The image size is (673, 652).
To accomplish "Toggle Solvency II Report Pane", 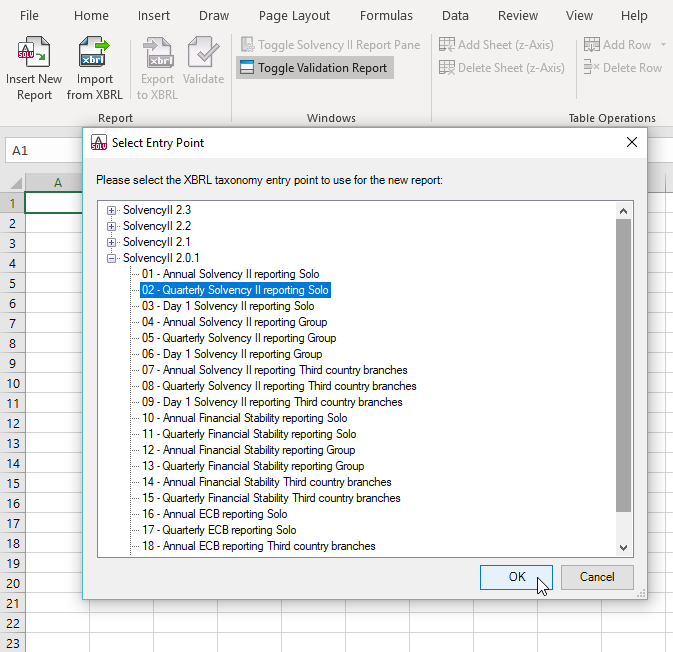I will pyautogui.click(x=330, y=45).
